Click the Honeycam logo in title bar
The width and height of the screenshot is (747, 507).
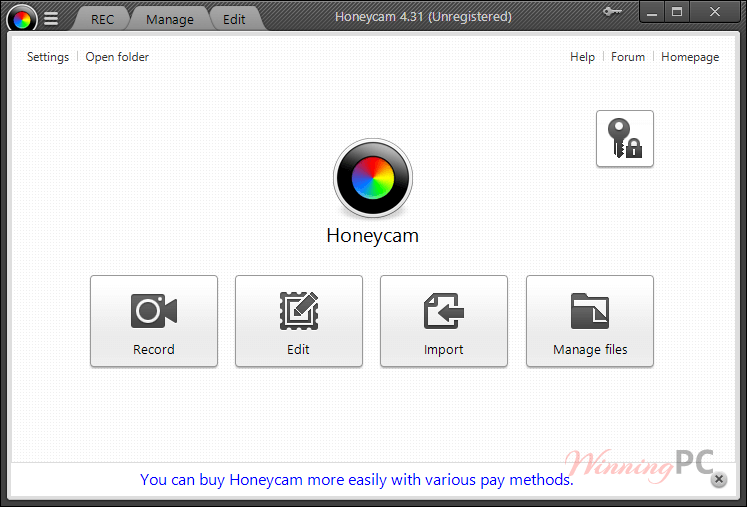coord(22,19)
